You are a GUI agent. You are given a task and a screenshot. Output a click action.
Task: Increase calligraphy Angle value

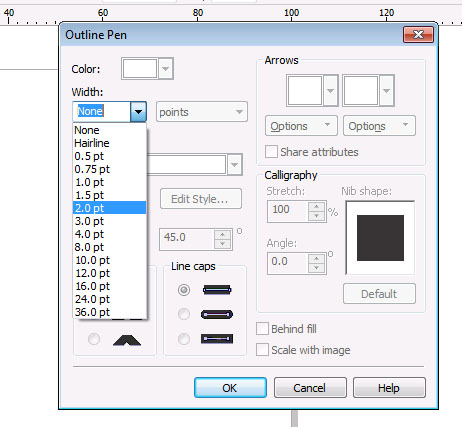(x=316, y=259)
